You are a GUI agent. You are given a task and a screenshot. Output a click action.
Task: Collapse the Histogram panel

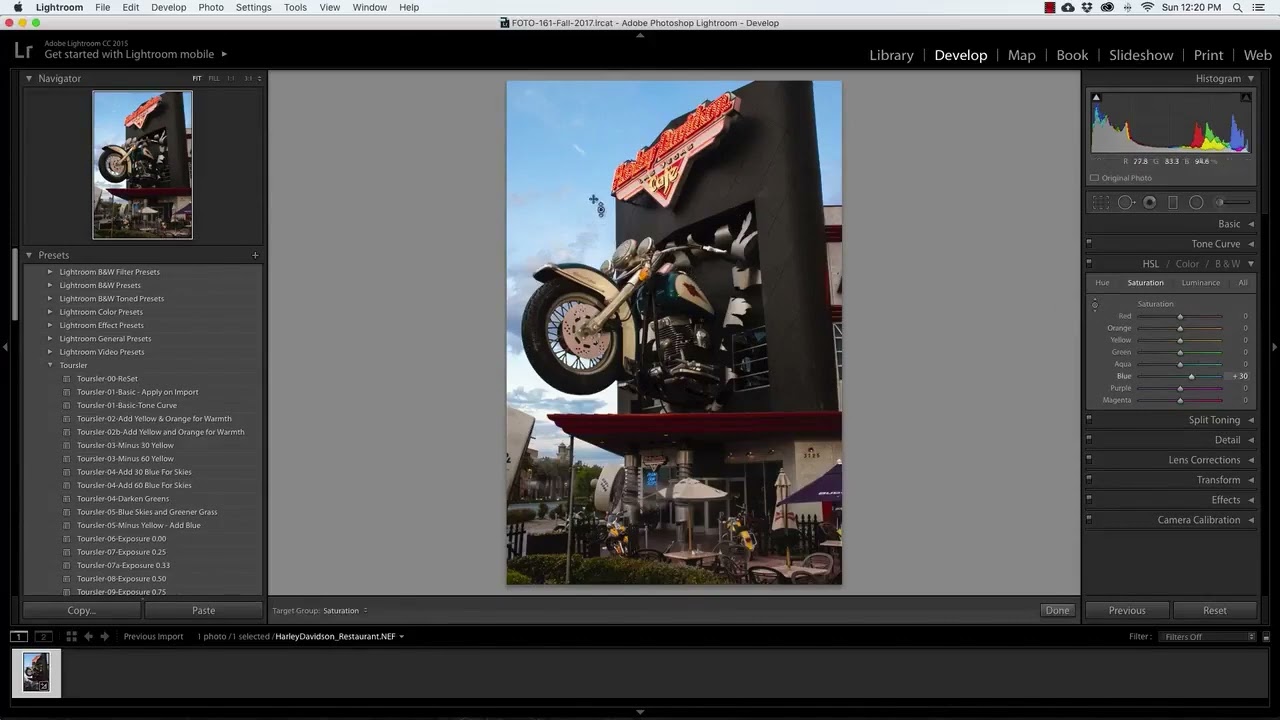tap(1250, 78)
